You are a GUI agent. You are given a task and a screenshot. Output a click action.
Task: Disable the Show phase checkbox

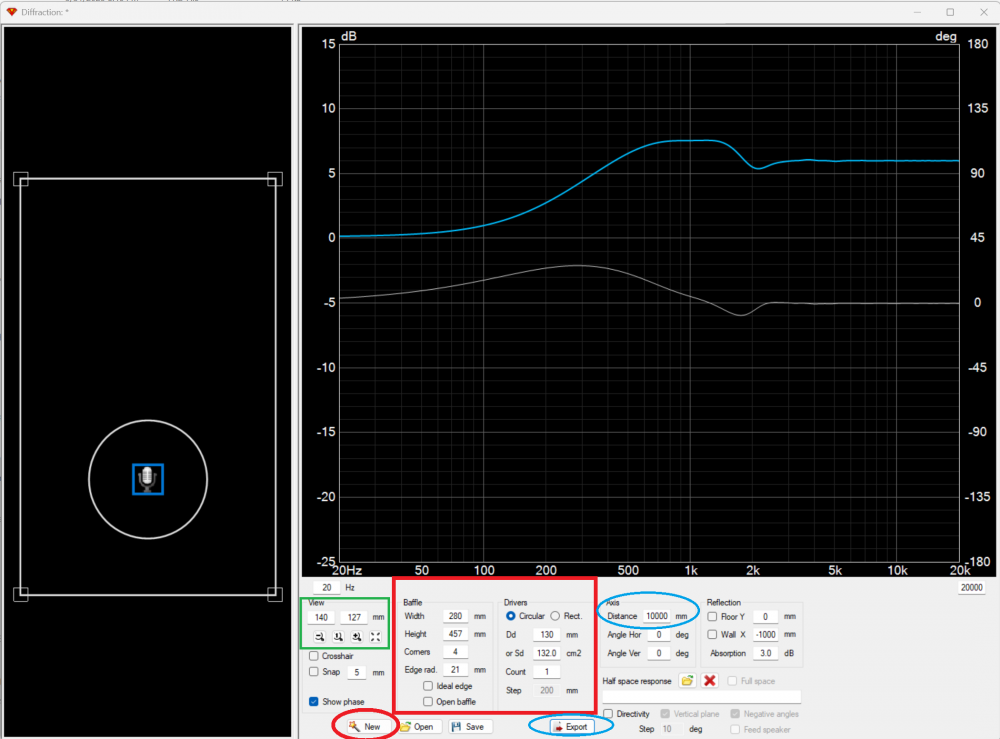tap(315, 702)
